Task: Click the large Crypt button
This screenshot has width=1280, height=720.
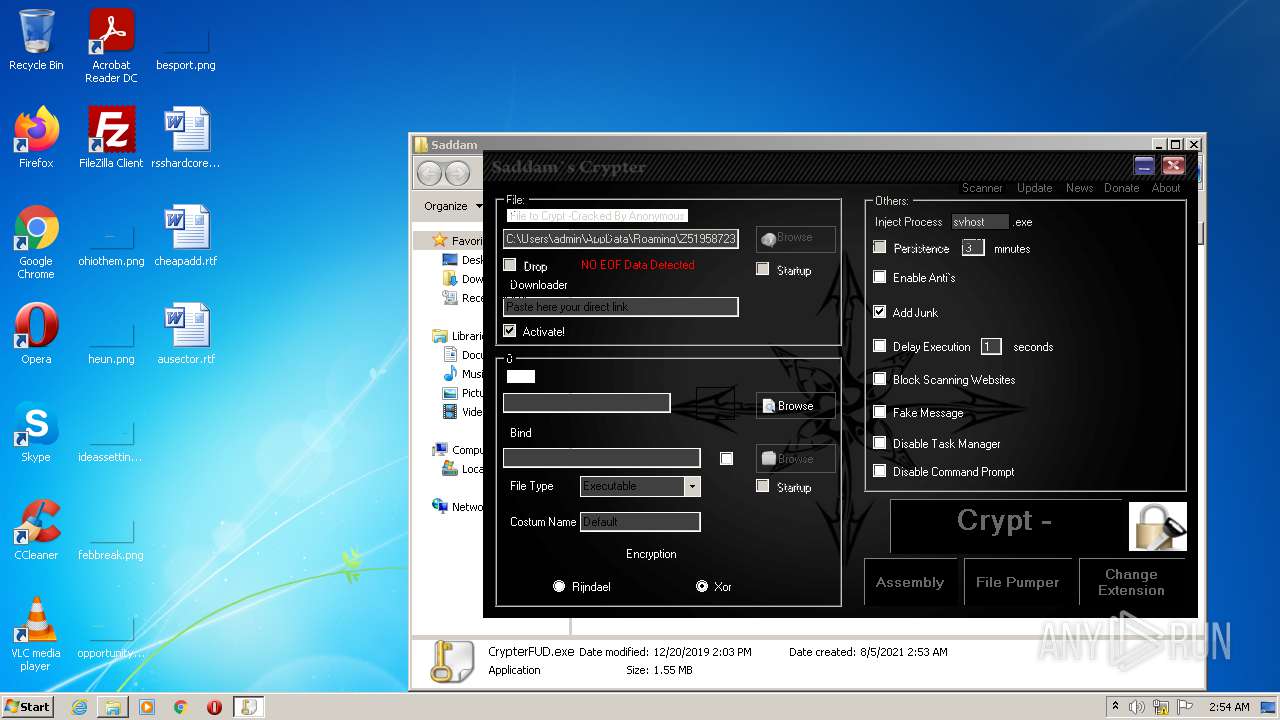Action: click(1005, 526)
